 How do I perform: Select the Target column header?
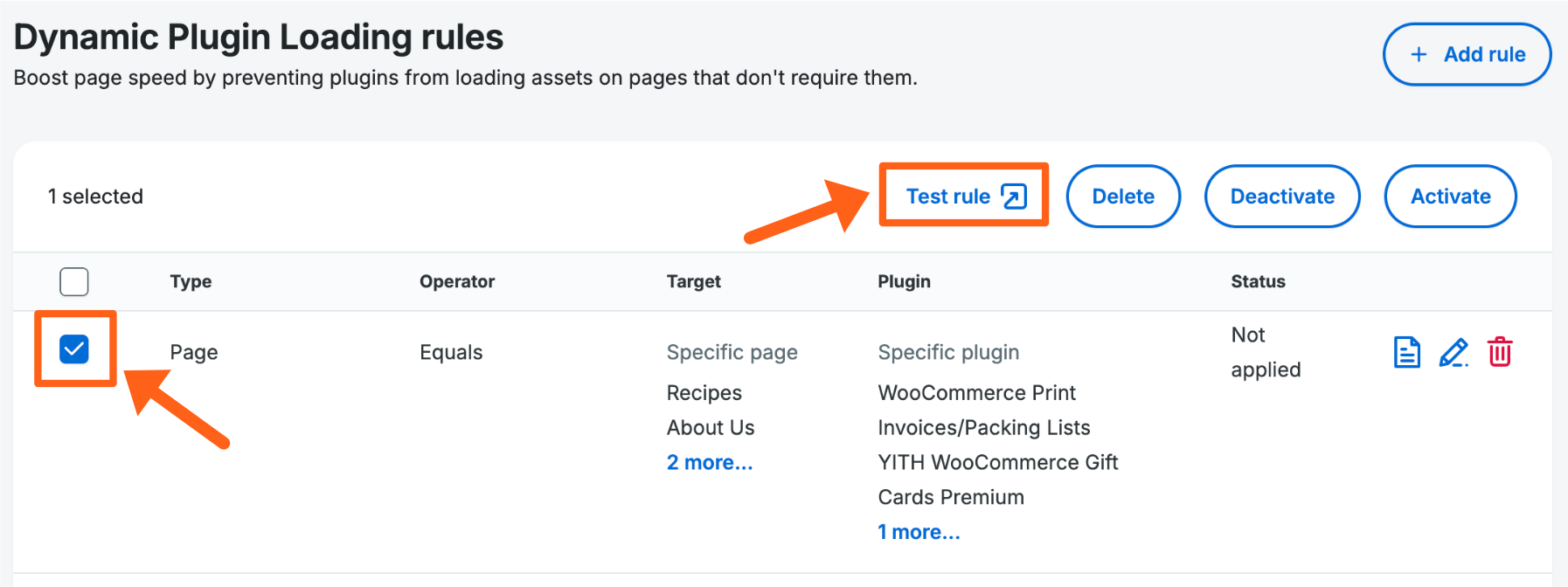(694, 281)
